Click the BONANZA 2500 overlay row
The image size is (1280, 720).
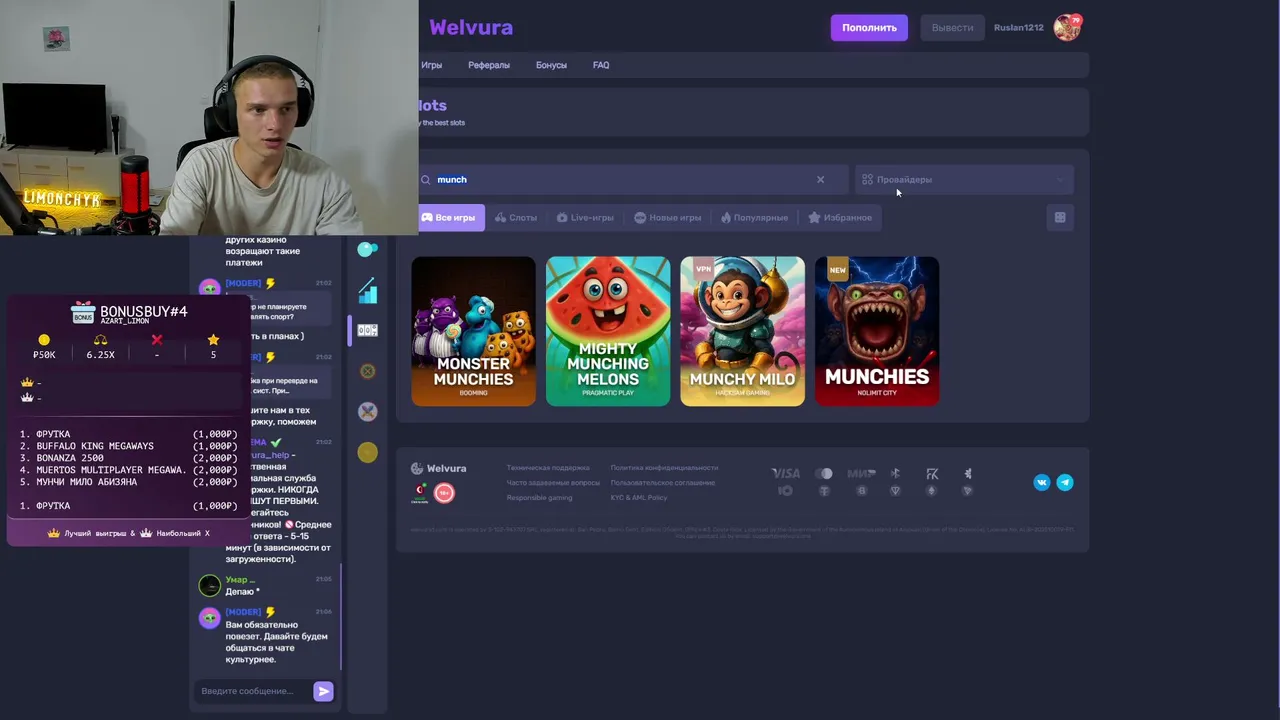(129, 458)
